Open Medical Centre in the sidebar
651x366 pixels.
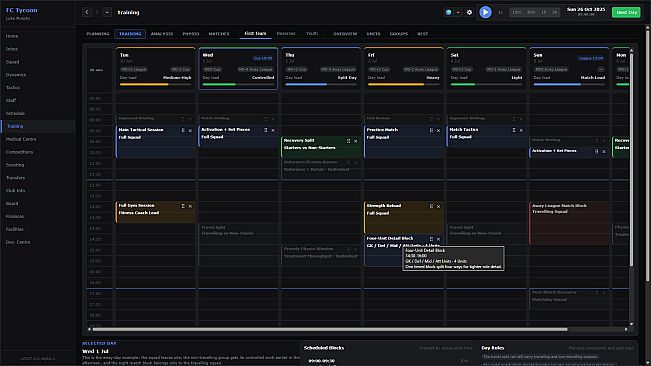(21, 139)
